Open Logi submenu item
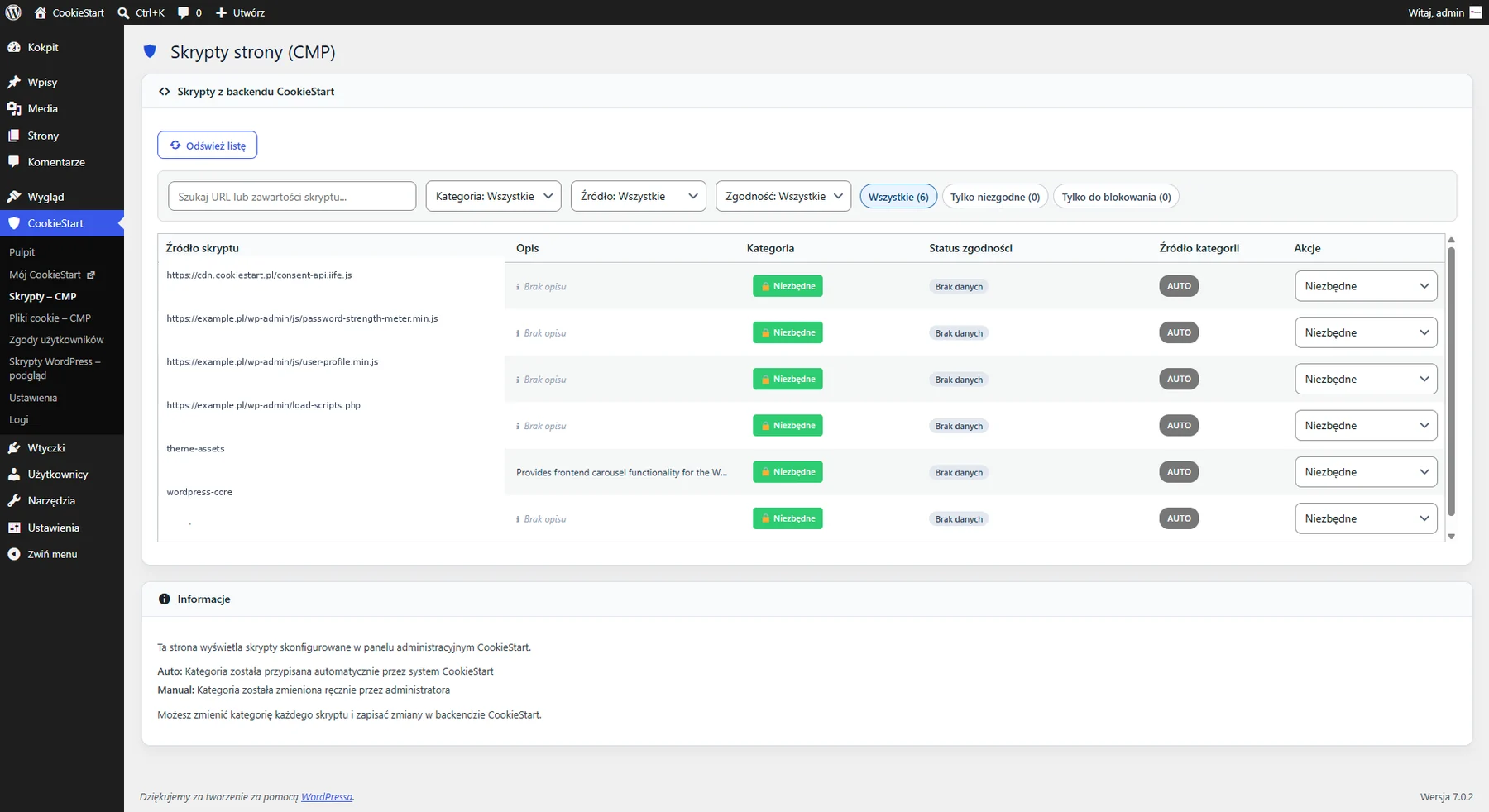The image size is (1489, 812). coord(19,419)
